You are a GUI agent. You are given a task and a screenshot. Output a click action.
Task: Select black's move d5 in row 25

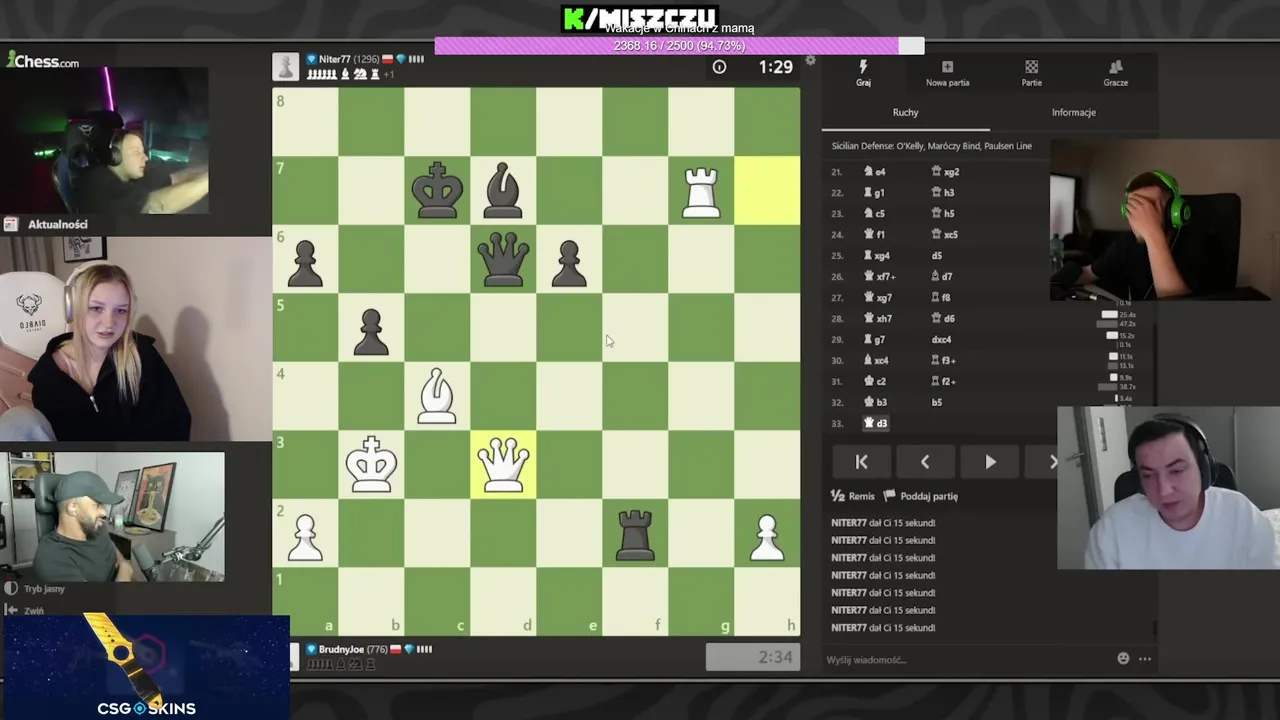click(937, 256)
